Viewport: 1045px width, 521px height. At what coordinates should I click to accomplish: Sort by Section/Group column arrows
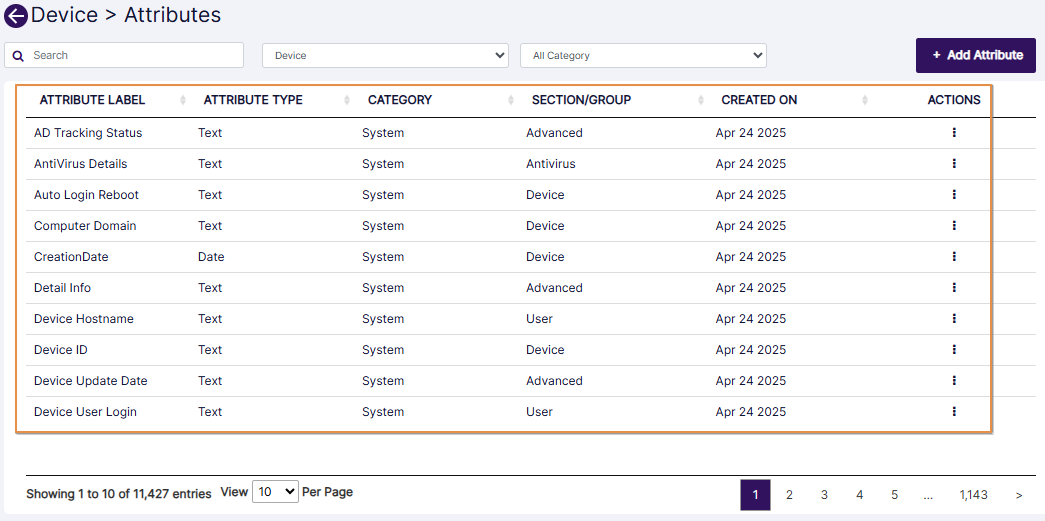pyautogui.click(x=701, y=100)
